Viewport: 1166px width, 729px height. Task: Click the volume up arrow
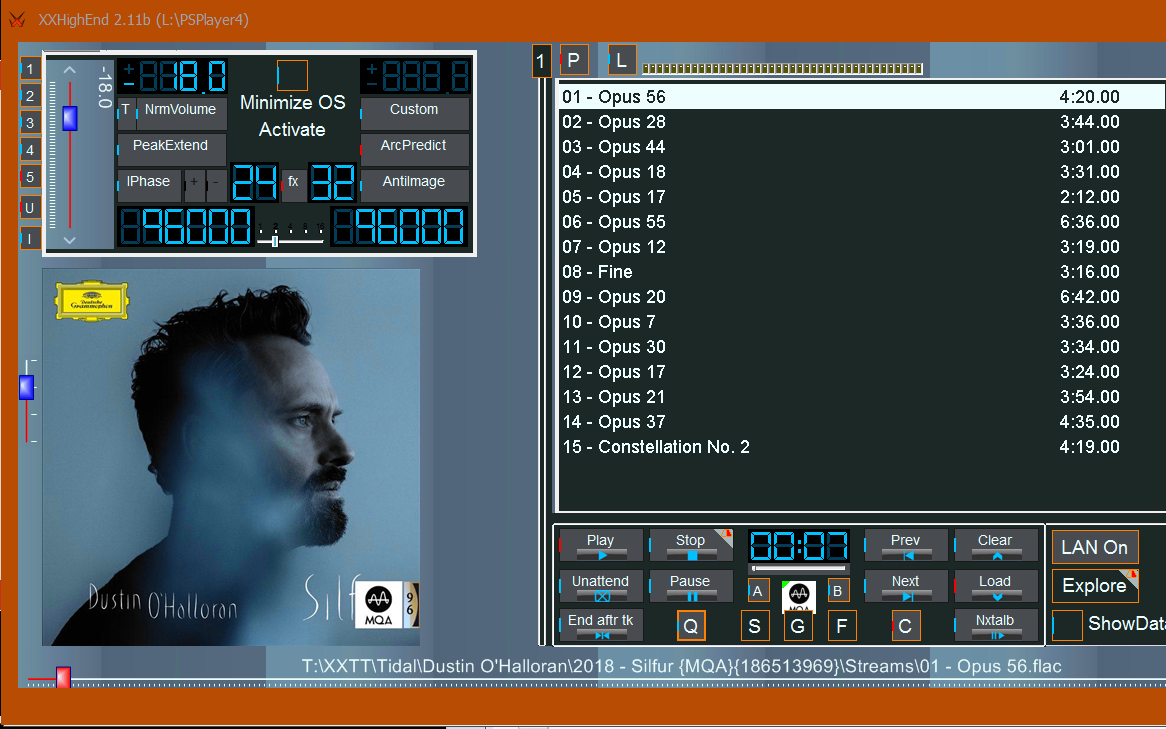(70, 71)
